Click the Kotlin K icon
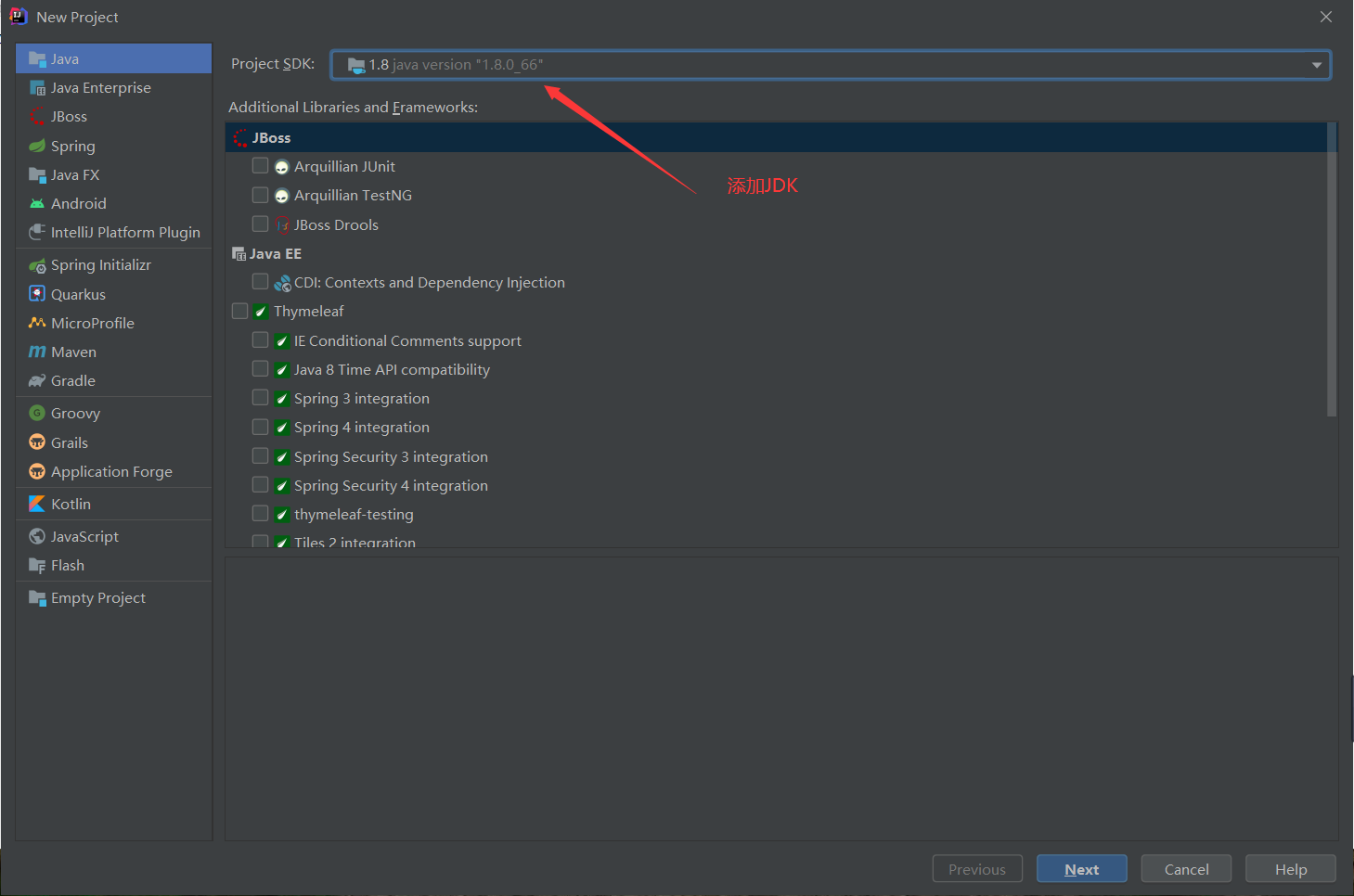Image resolution: width=1354 pixels, height=896 pixels. tap(37, 504)
